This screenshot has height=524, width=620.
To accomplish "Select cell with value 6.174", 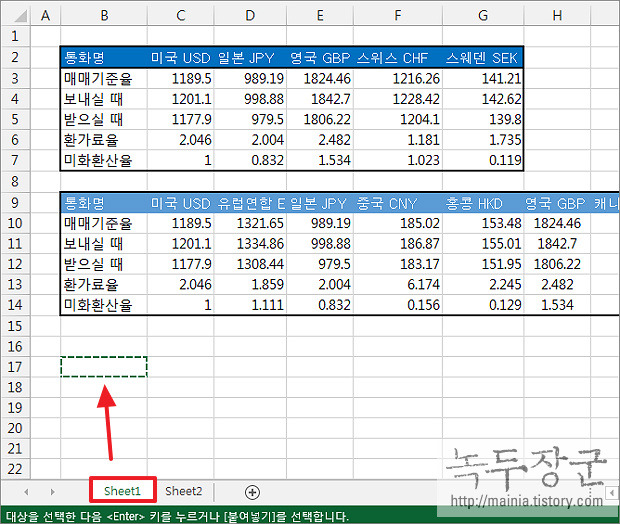I will 398,285.
